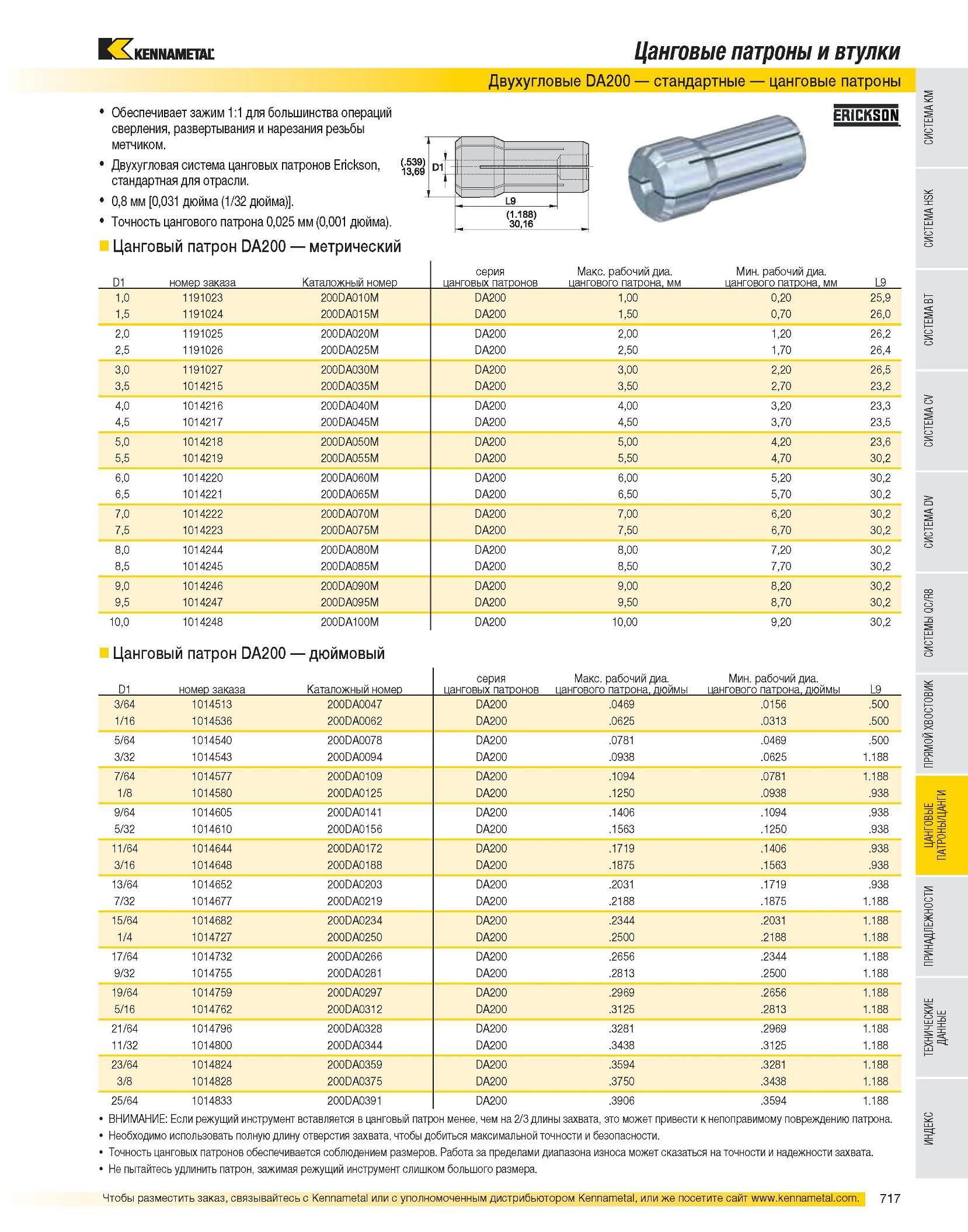Select order number 1014248
The height and width of the screenshot is (1232, 968).
203,622
